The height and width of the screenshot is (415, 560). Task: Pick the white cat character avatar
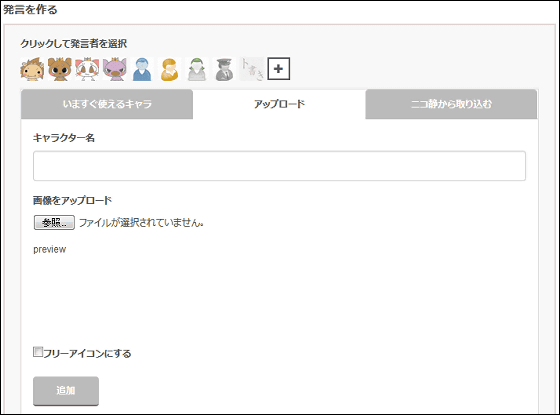tap(87, 69)
